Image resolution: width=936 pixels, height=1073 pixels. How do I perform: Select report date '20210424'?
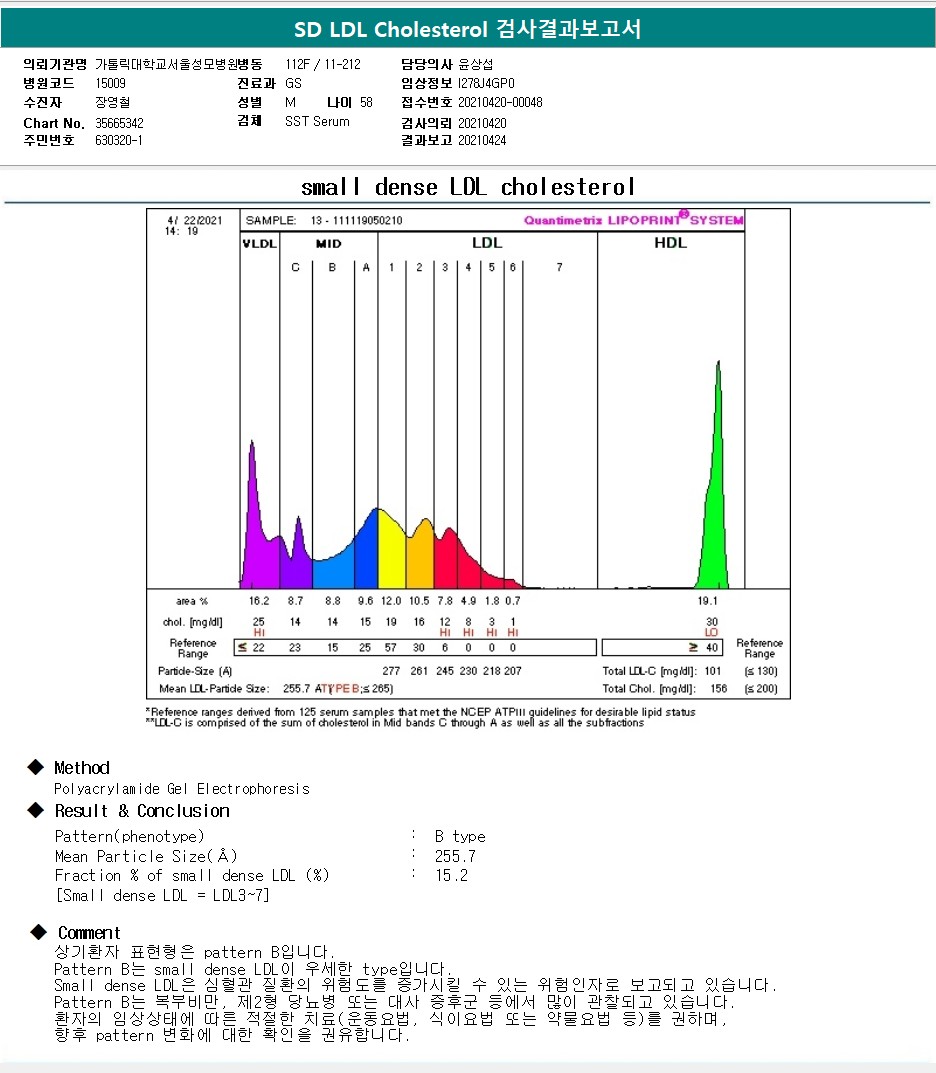[x=482, y=140]
